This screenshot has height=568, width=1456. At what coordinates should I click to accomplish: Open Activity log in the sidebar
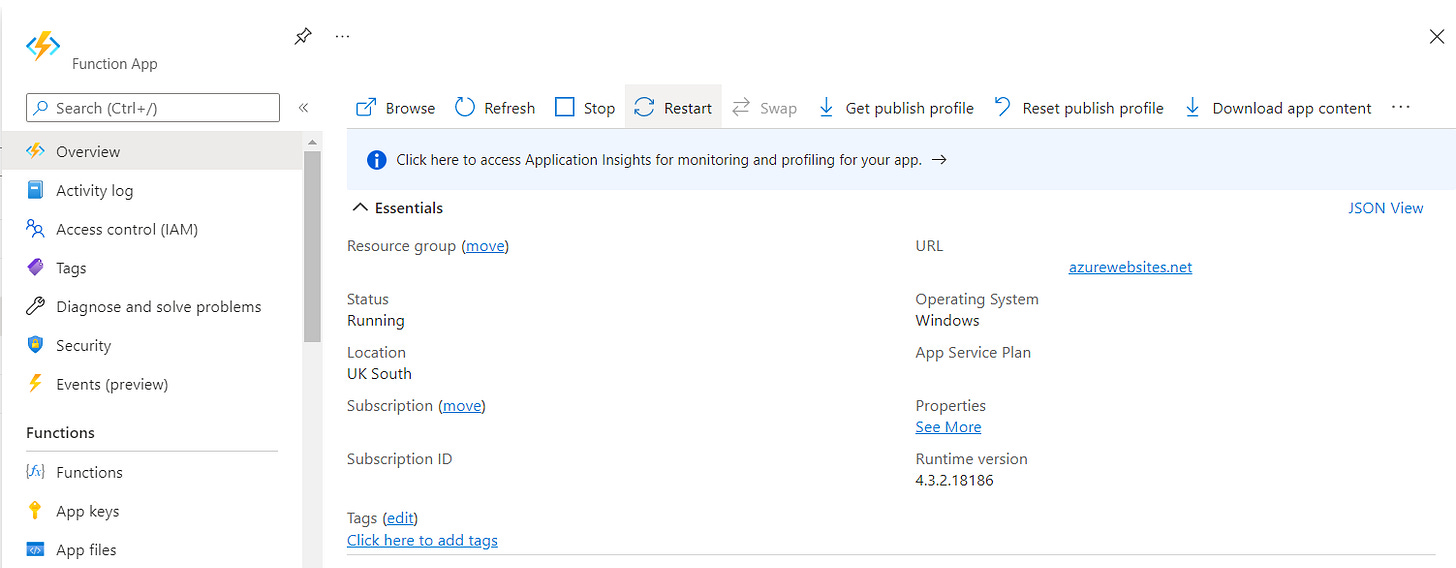pyautogui.click(x=151, y=190)
